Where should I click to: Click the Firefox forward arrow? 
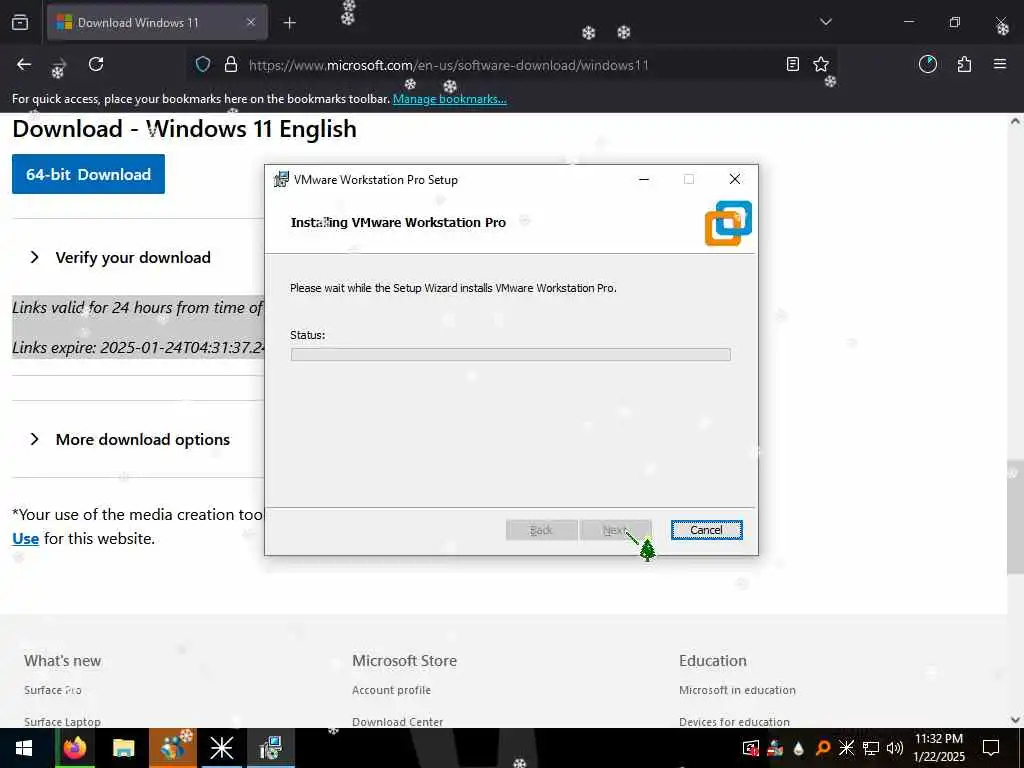point(59,65)
